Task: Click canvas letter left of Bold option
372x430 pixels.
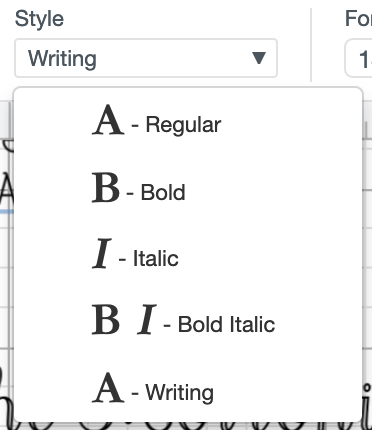Action: (7, 190)
